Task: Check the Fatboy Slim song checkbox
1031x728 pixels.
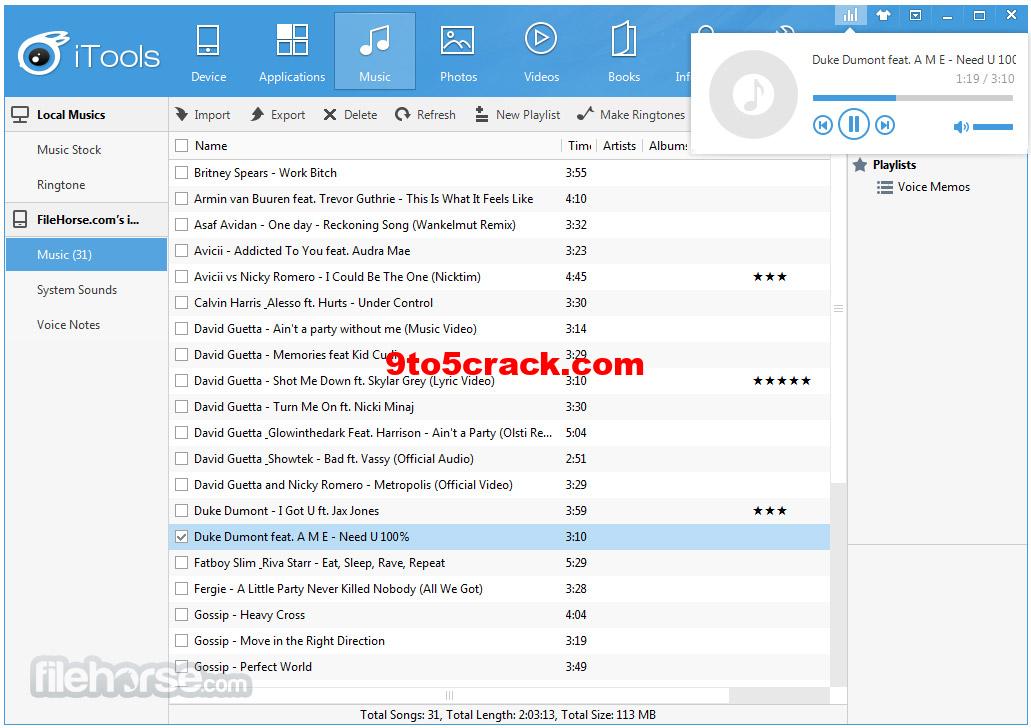Action: point(181,563)
